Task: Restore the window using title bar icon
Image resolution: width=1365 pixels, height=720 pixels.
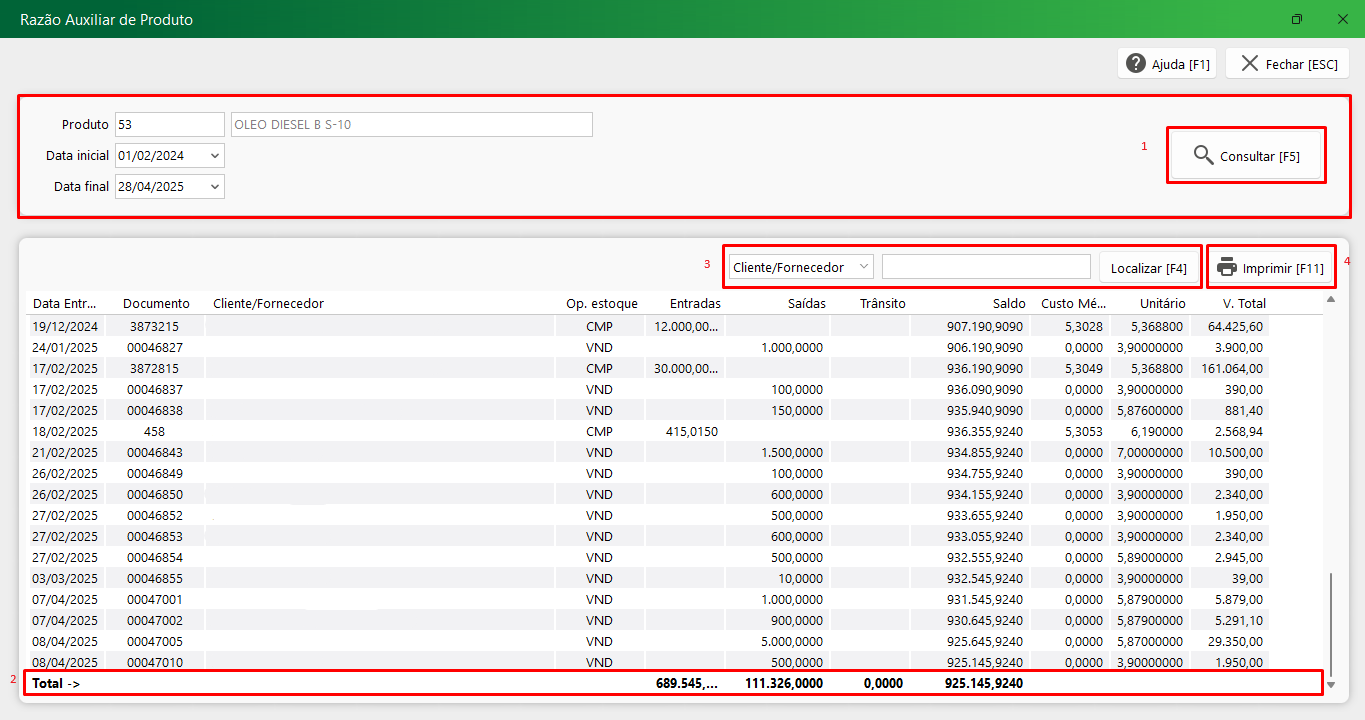Action: [x=1297, y=19]
